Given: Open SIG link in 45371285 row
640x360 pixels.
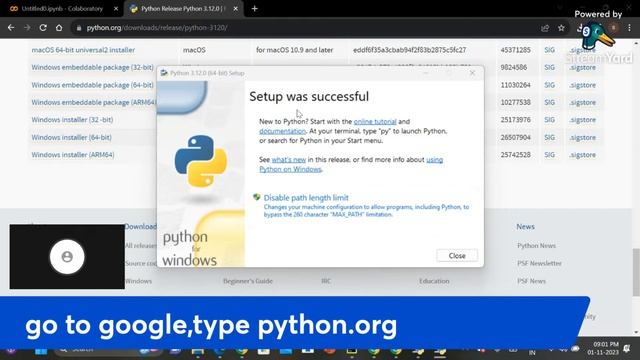Looking at the screenshot, I should 549,50.
